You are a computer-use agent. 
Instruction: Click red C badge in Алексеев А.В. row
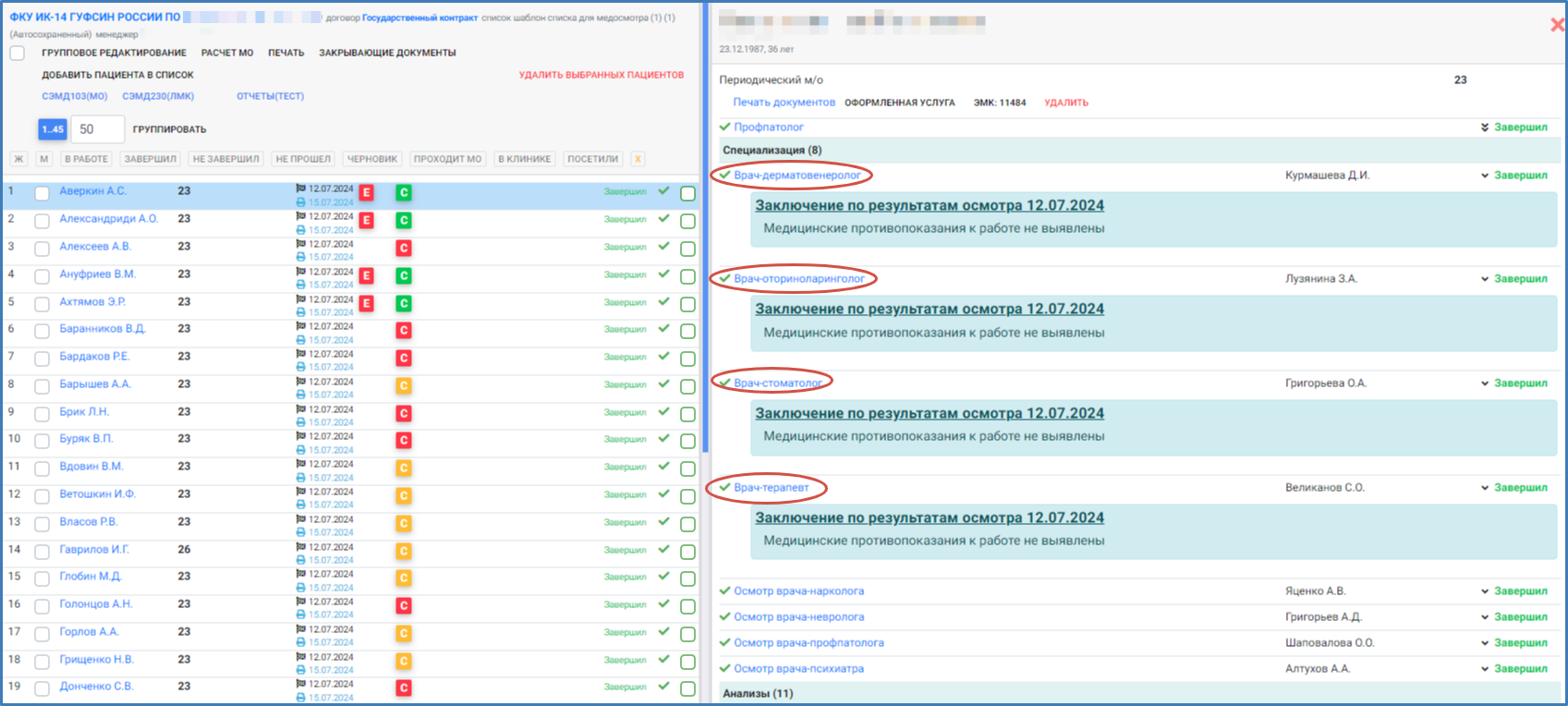404,249
